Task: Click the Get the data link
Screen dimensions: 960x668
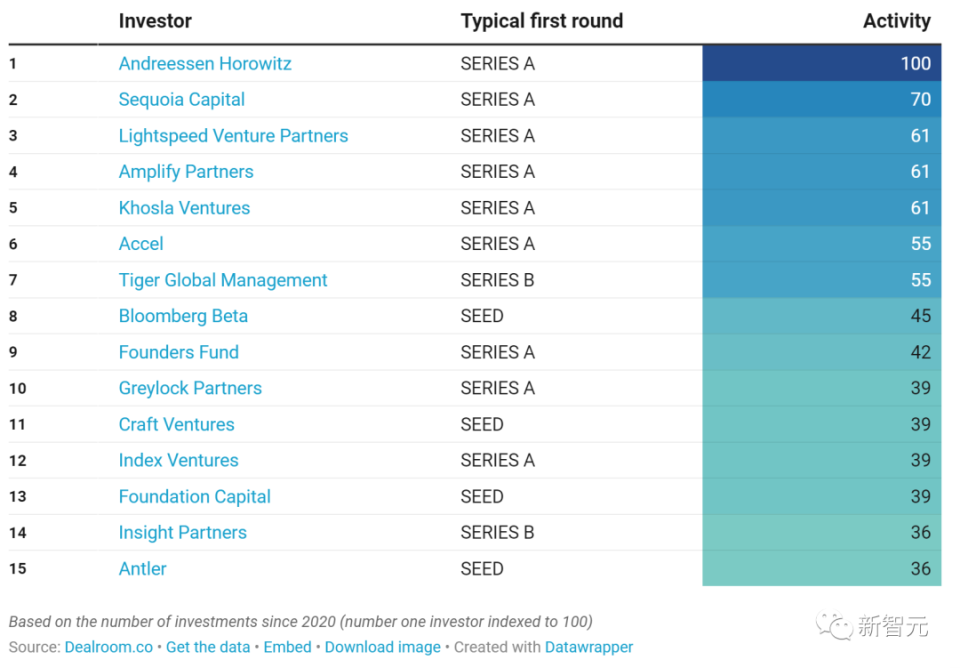Action: click(208, 647)
